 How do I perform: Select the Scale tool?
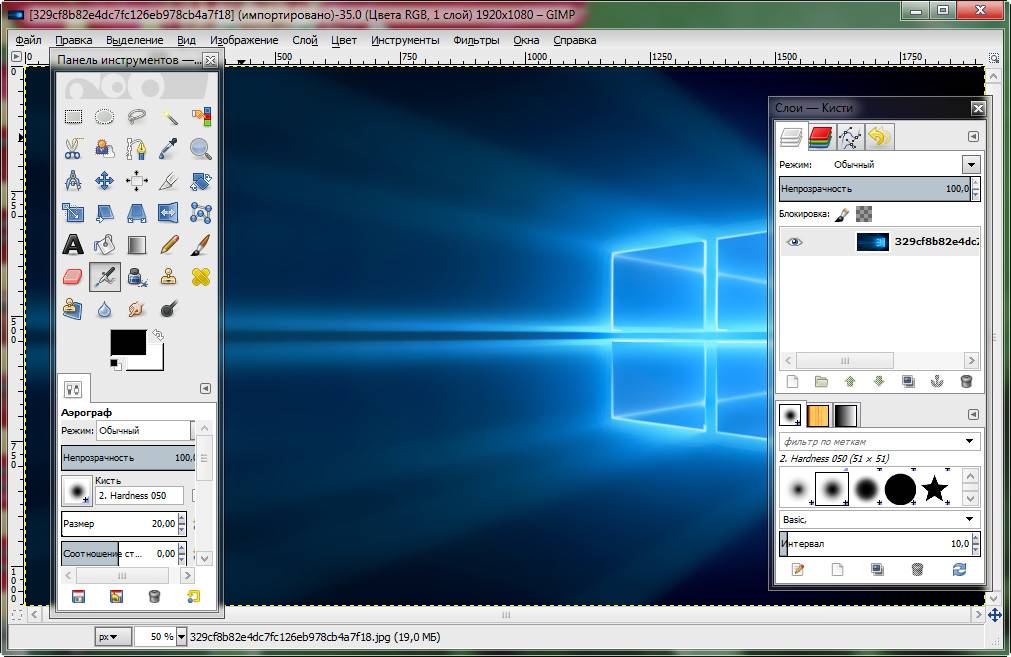[74, 213]
